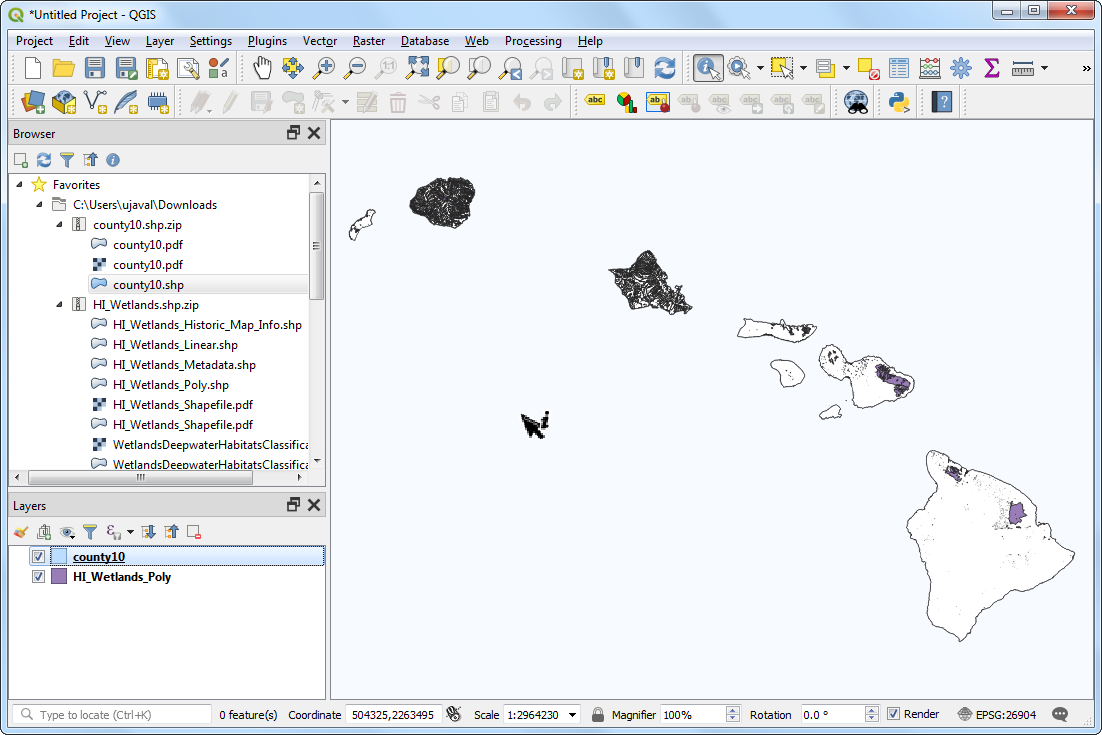Open the layer styling panel paintbrush

pyautogui.click(x=21, y=532)
